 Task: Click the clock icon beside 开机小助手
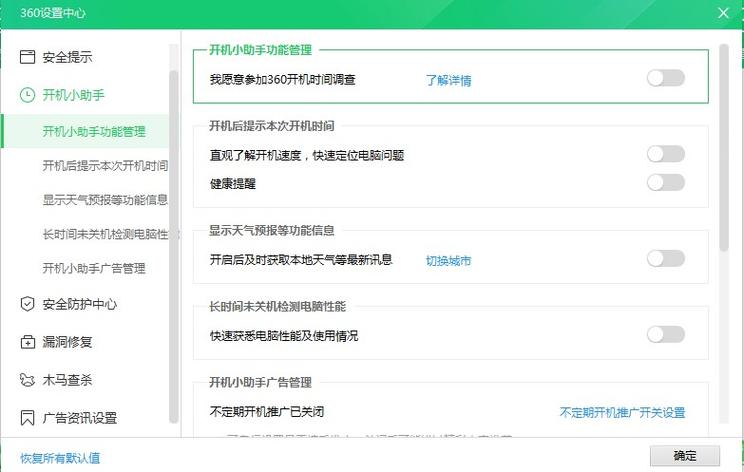(28, 95)
